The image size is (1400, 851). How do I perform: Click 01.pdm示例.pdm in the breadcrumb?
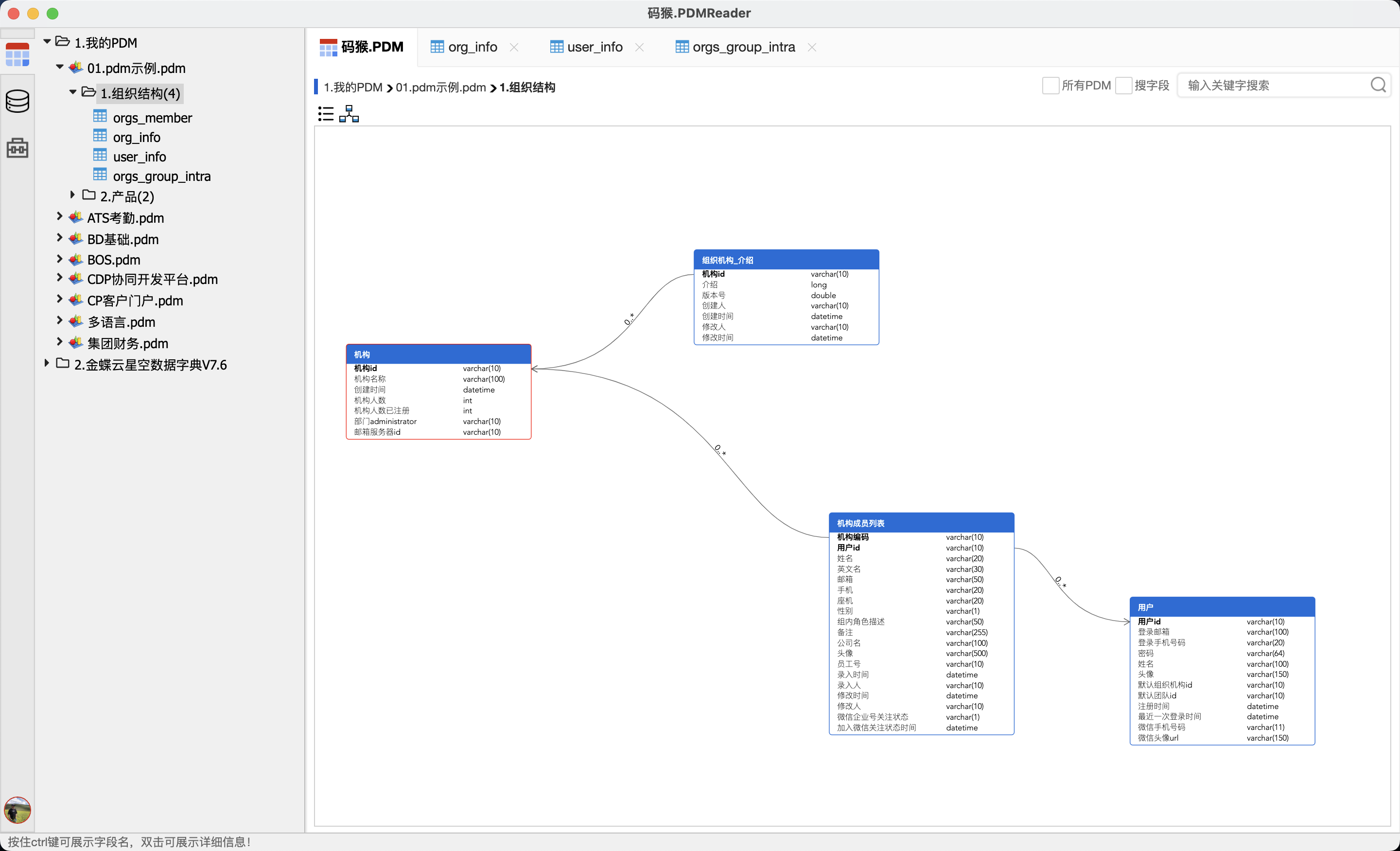pos(440,88)
